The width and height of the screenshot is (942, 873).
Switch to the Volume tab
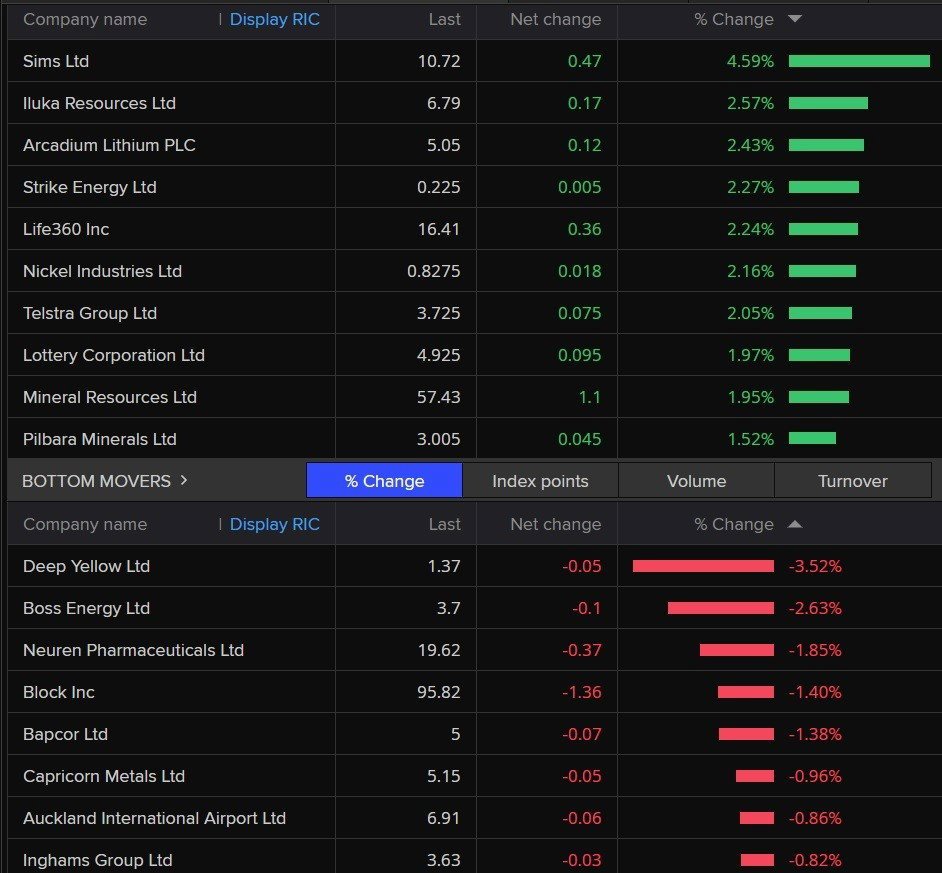click(696, 481)
